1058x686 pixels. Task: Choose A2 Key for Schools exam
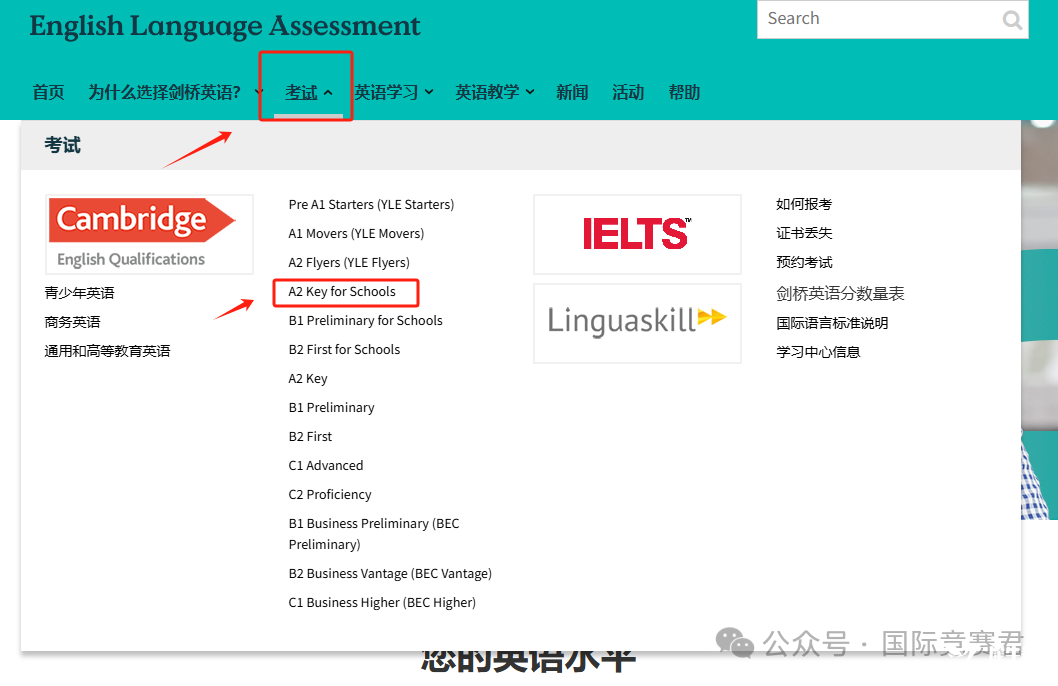click(x=342, y=291)
